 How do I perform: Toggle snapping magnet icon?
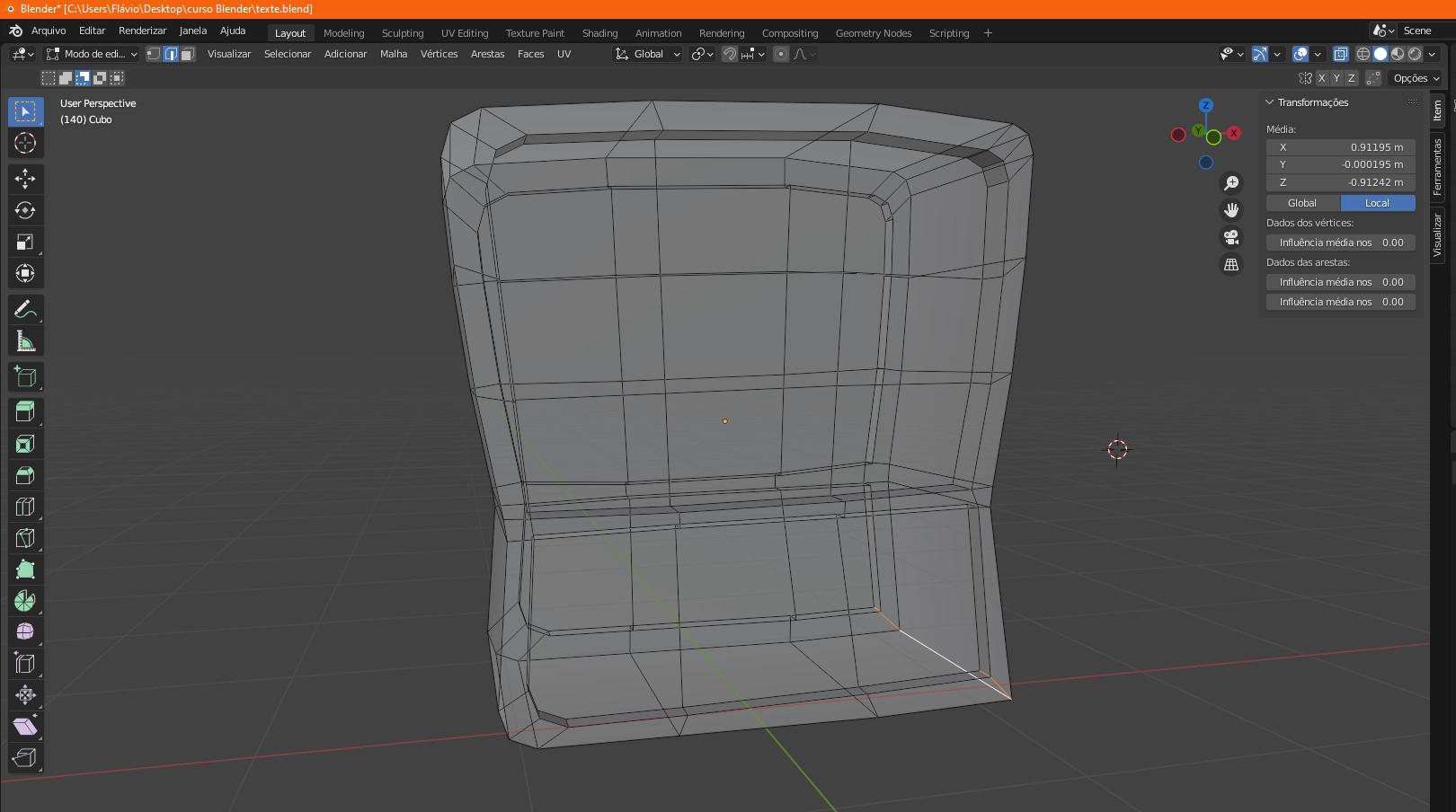tap(730, 54)
